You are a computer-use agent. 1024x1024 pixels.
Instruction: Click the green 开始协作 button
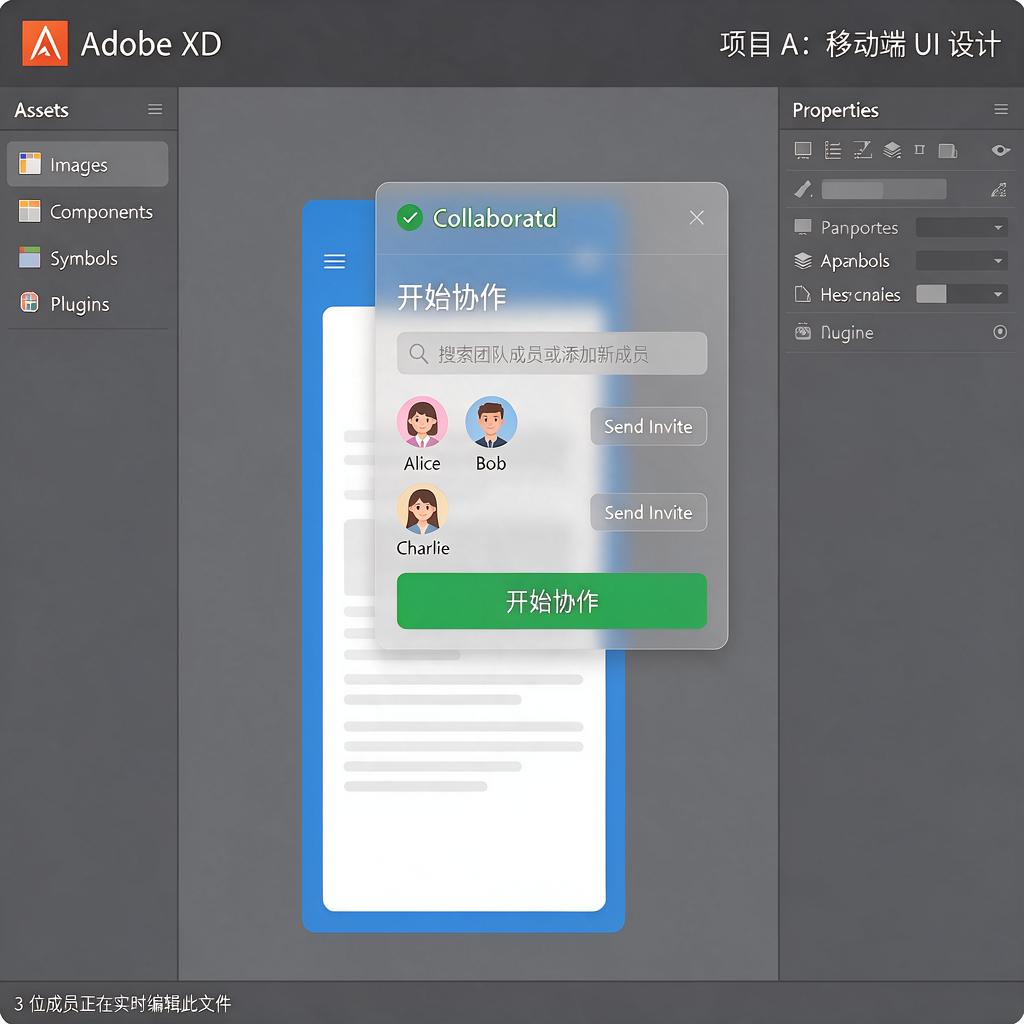pos(552,601)
